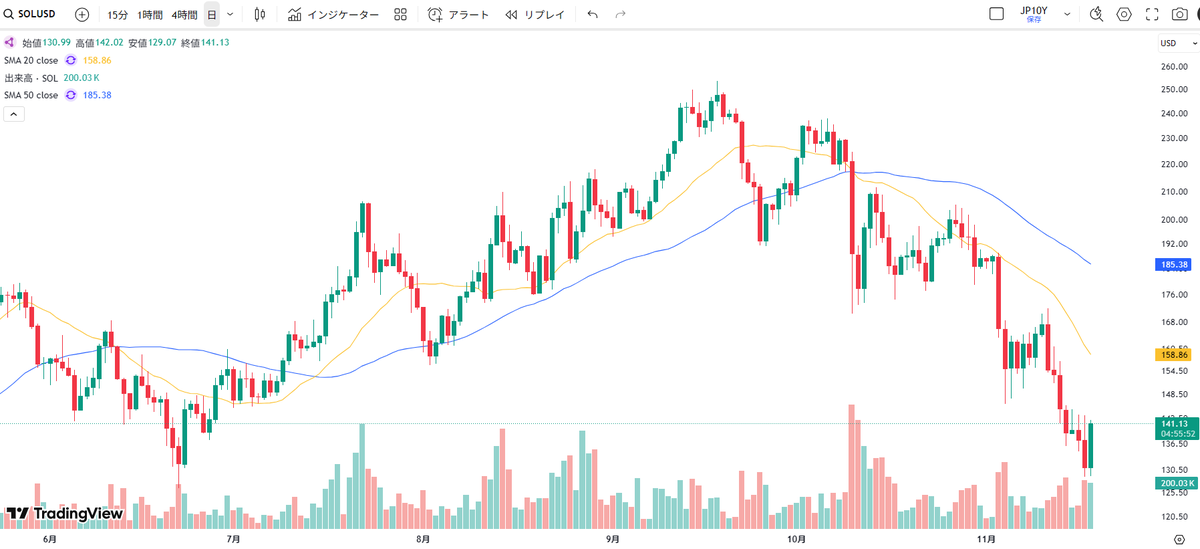Take a chart snapshot with camera icon

[x=1181, y=14]
